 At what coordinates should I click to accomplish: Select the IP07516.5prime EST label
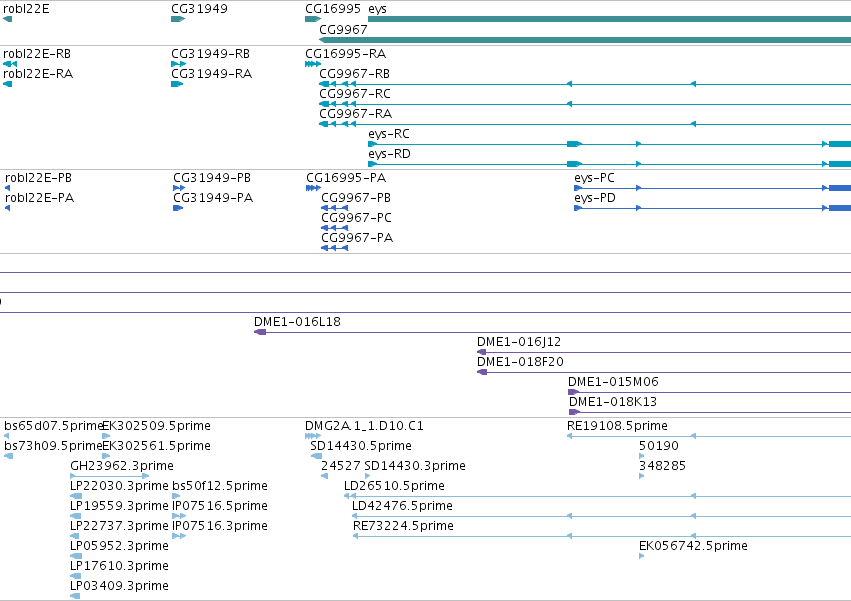tap(220, 507)
